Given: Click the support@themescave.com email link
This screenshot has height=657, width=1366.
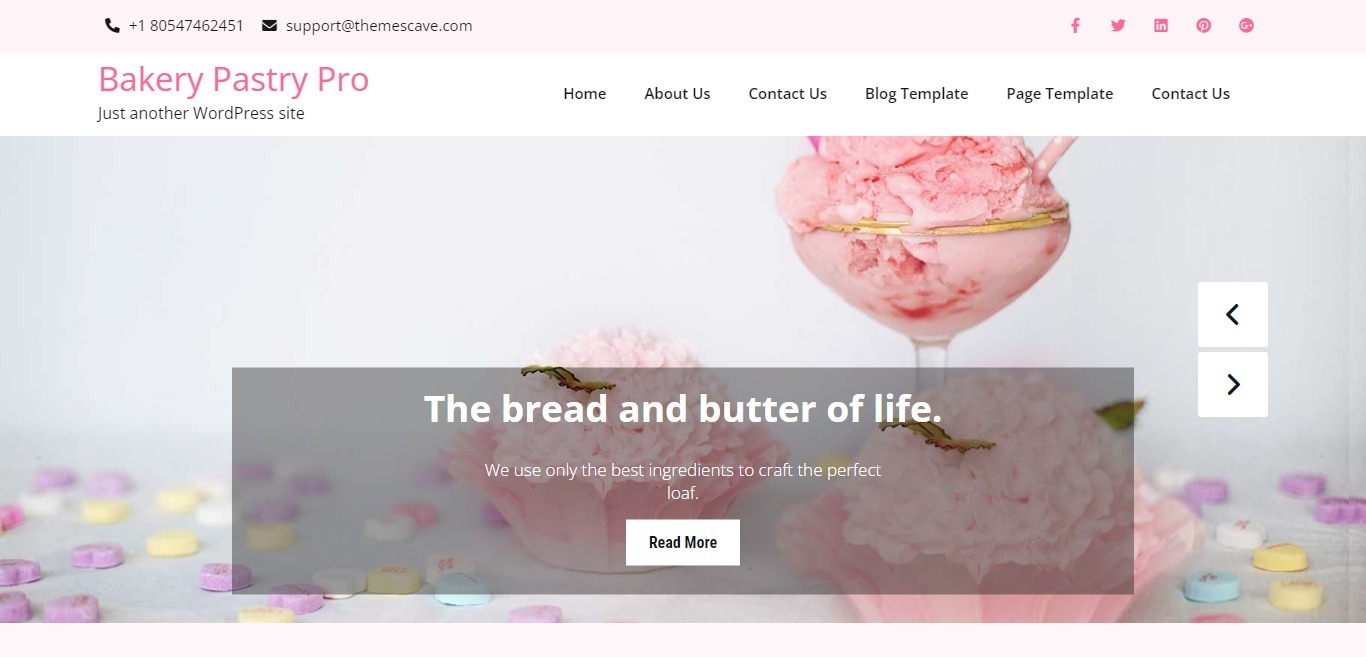Looking at the screenshot, I should tap(379, 26).
